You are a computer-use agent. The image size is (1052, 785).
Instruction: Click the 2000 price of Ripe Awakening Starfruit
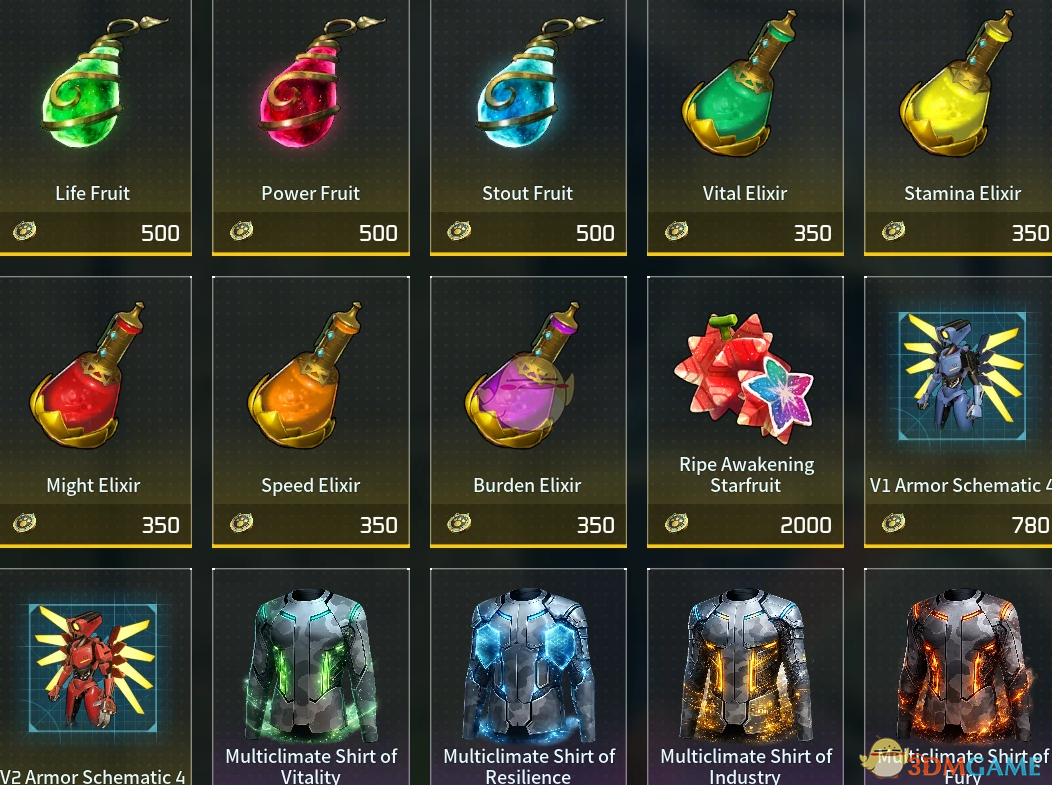806,525
